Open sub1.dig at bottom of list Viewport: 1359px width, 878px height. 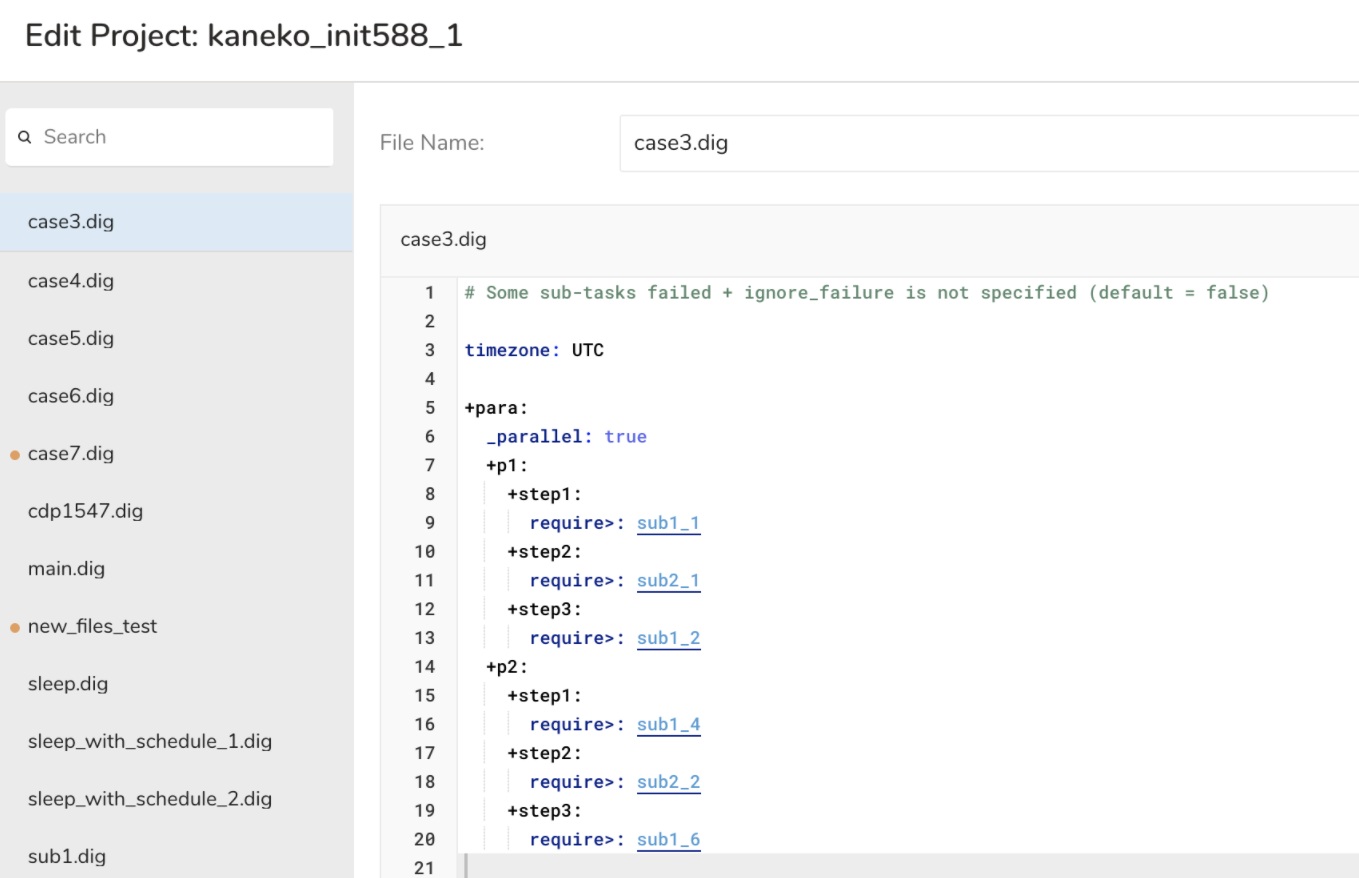coord(67,857)
